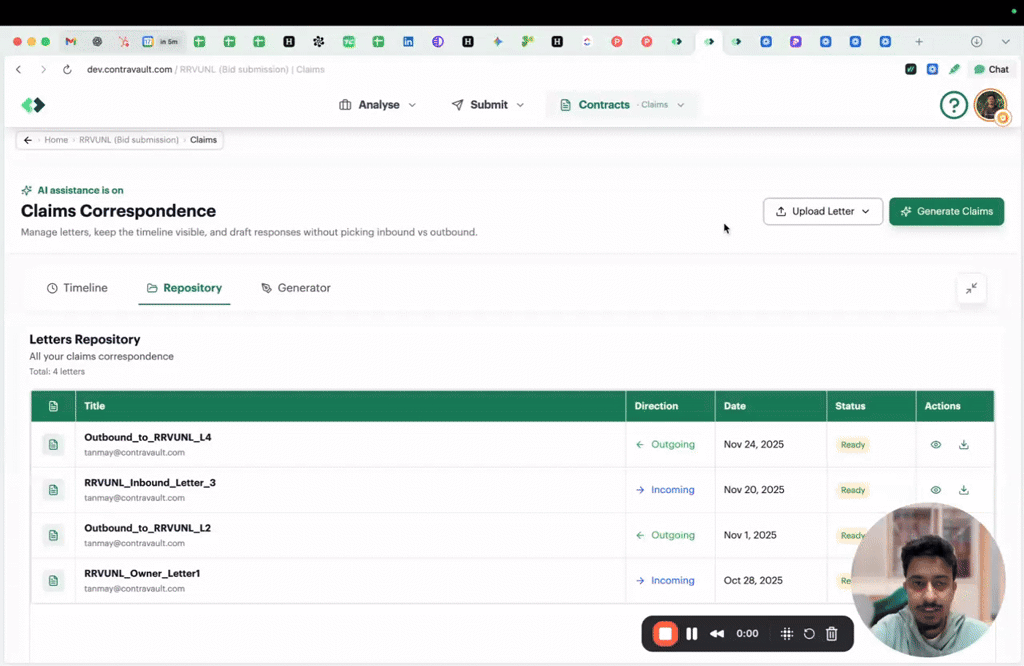Viewport: 1024px width, 666px height.
Task: Preview RRVUNL_Inbound_Letter_3 with the eye icon
Action: (936, 490)
